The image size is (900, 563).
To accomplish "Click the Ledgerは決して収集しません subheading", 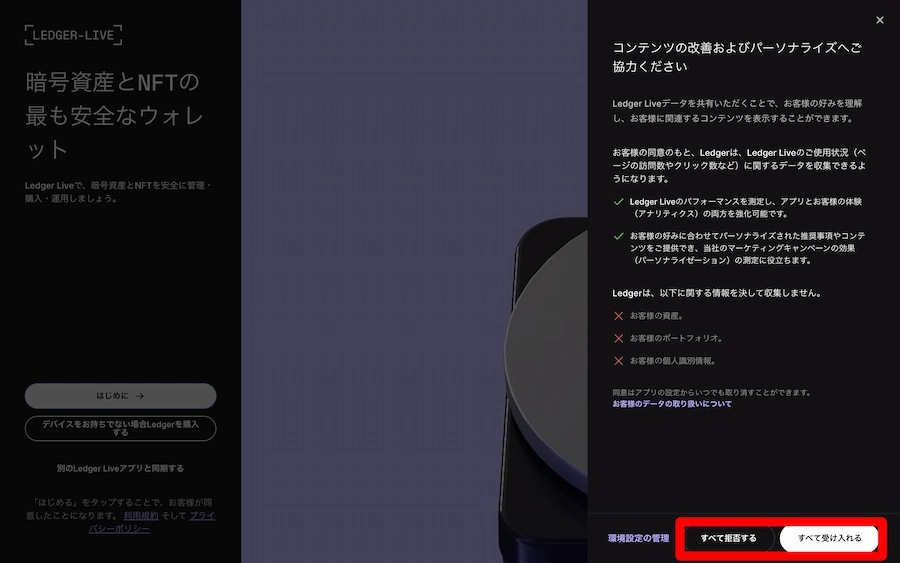I will pyautogui.click(x=716, y=293).
